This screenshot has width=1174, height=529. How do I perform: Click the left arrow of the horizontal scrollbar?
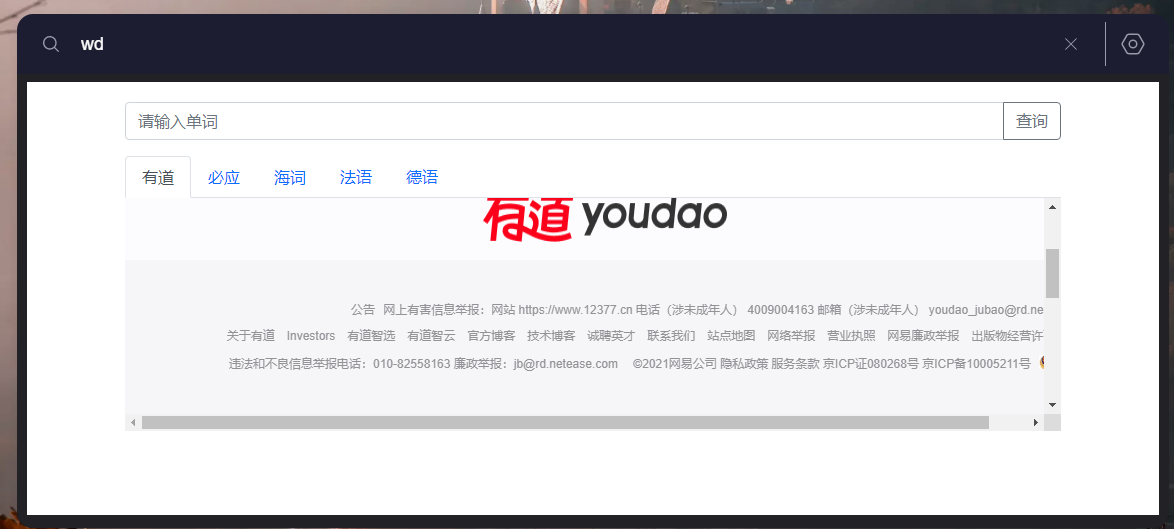click(133, 423)
